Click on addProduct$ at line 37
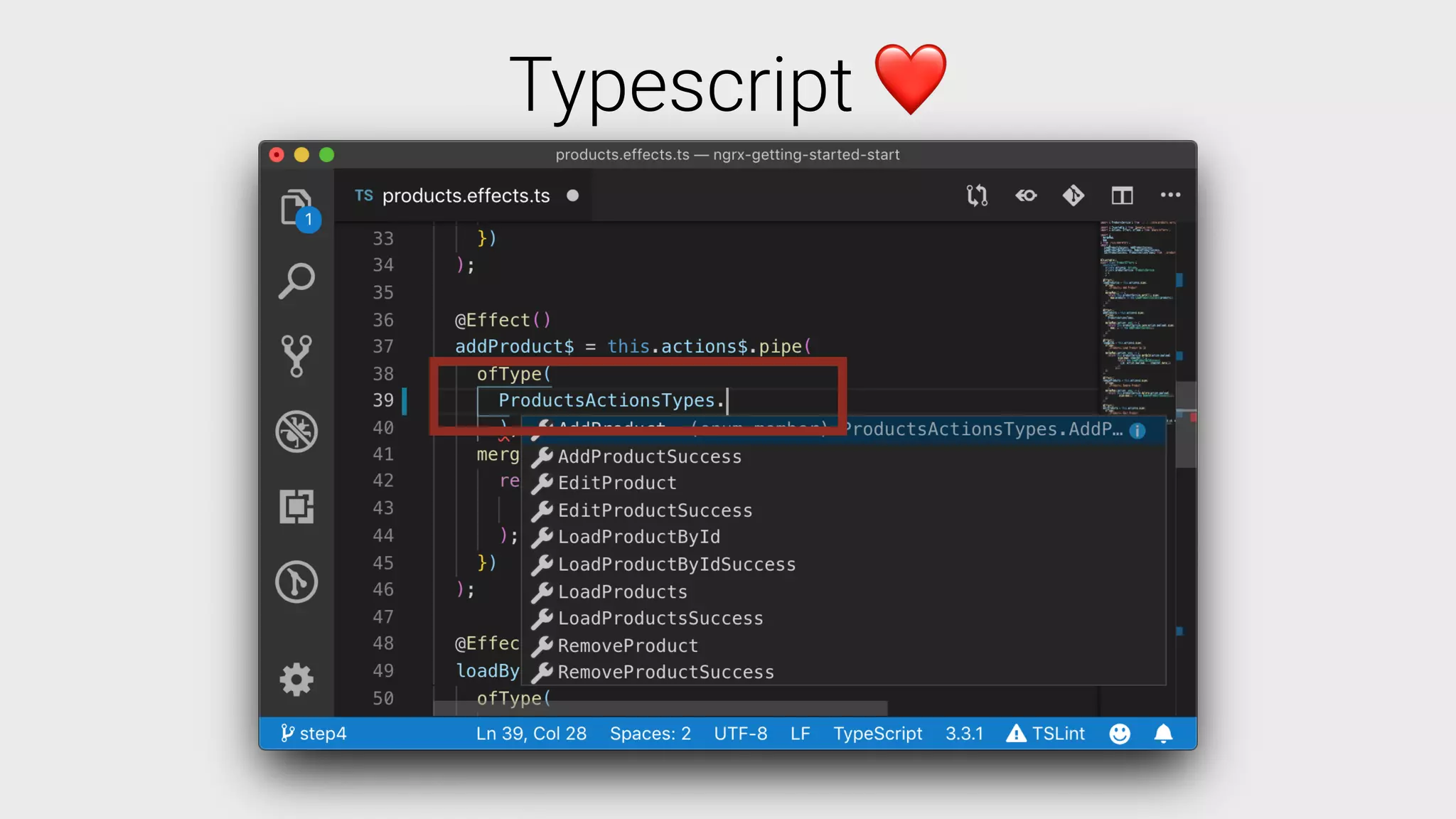Viewport: 1456px width, 819px height. 514,346
